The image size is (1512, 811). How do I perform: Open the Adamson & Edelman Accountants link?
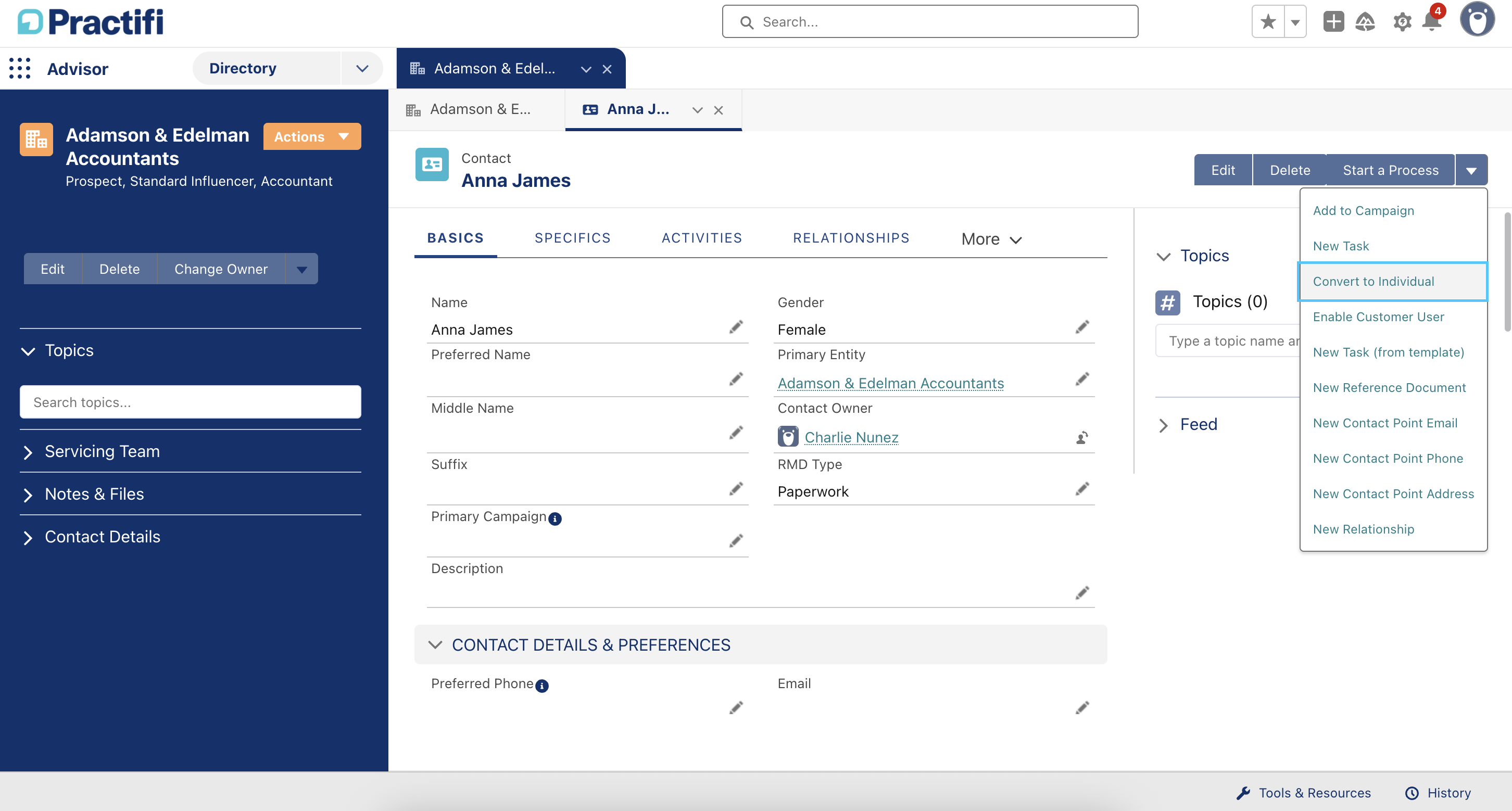click(890, 383)
